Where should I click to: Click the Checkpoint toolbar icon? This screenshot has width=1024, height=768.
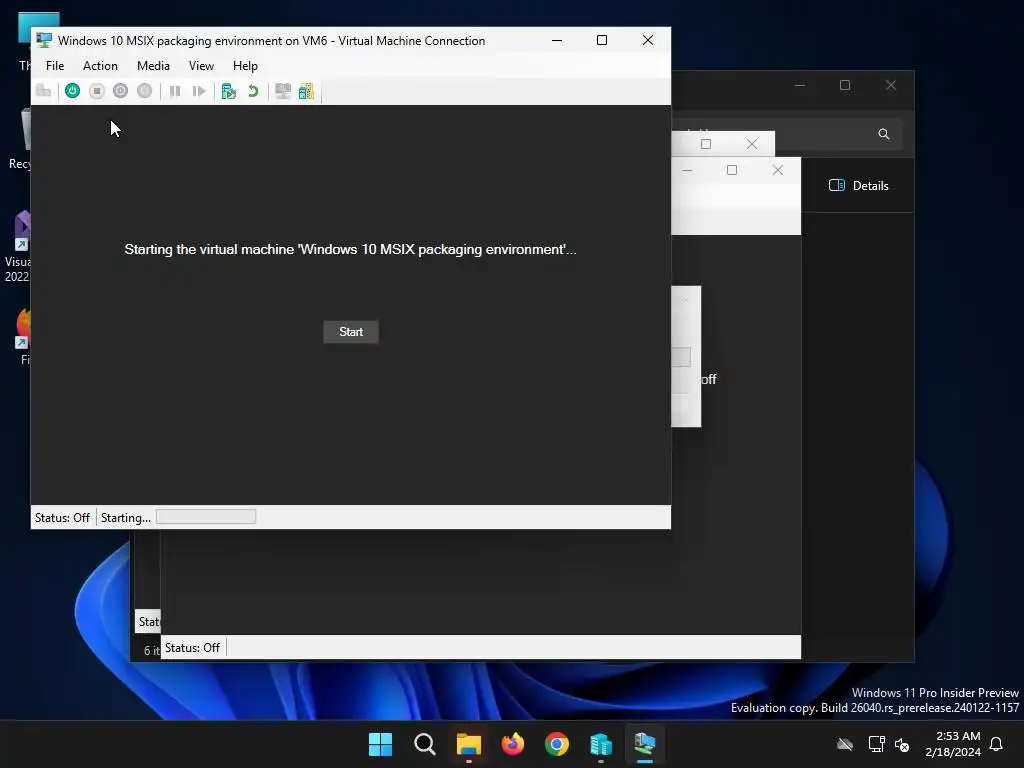(x=229, y=91)
